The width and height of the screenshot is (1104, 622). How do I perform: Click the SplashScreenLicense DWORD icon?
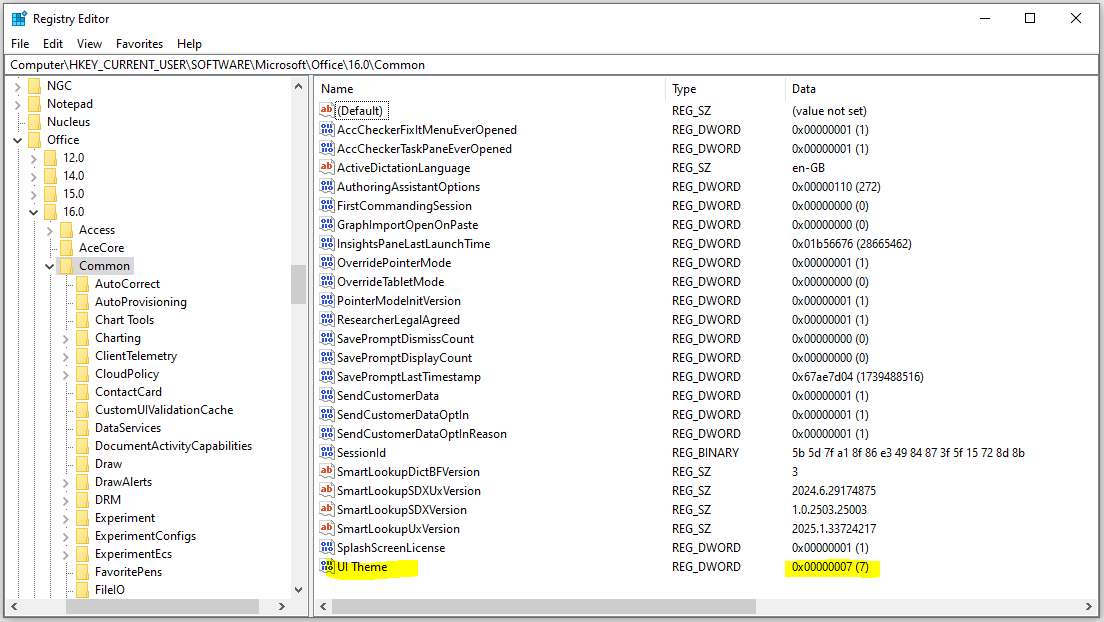point(327,547)
